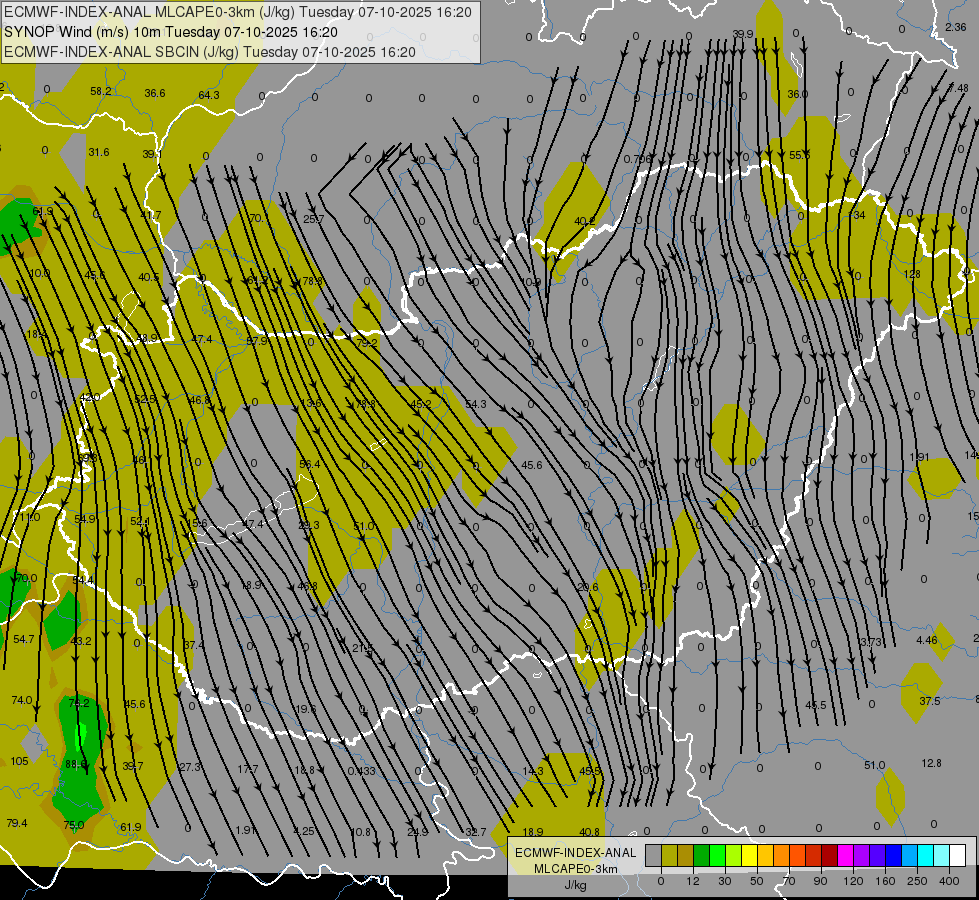Choose the yellow legend color swatch
979x900 pixels.
coord(749,855)
